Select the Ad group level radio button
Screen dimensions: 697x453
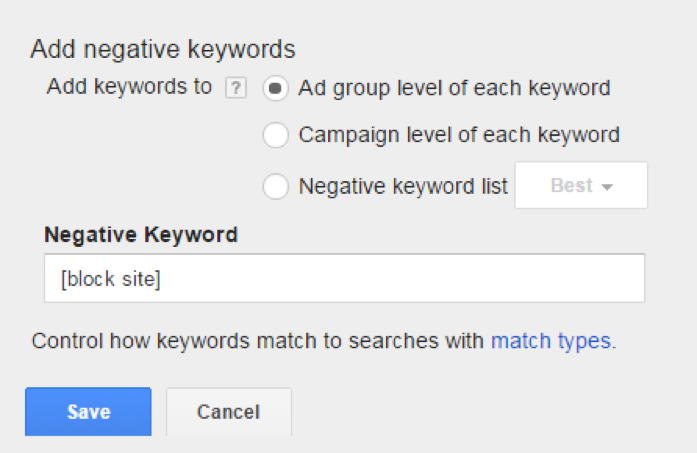pos(276,88)
